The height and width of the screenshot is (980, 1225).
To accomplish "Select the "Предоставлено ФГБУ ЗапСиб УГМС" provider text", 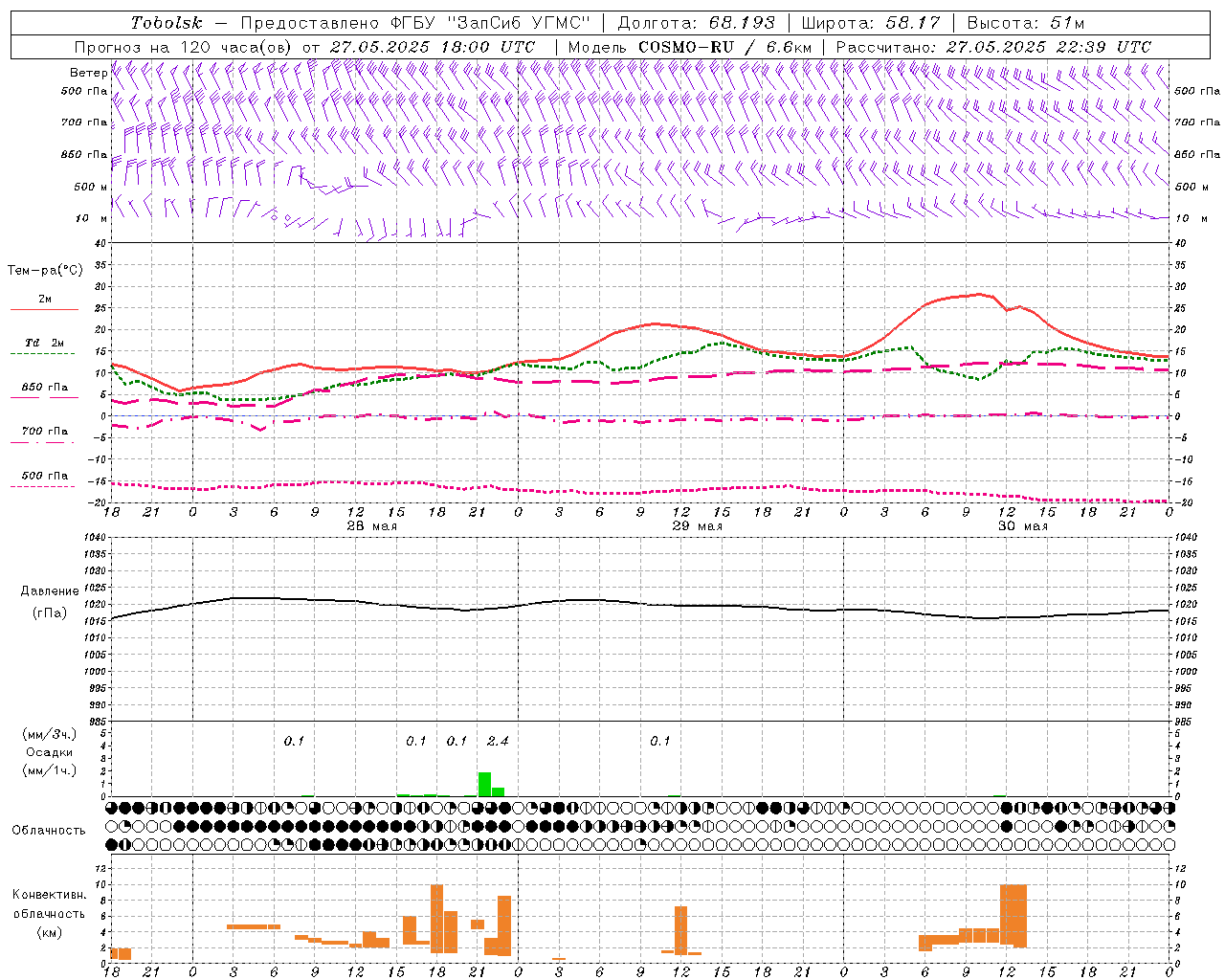I will pyautogui.click(x=416, y=23).
